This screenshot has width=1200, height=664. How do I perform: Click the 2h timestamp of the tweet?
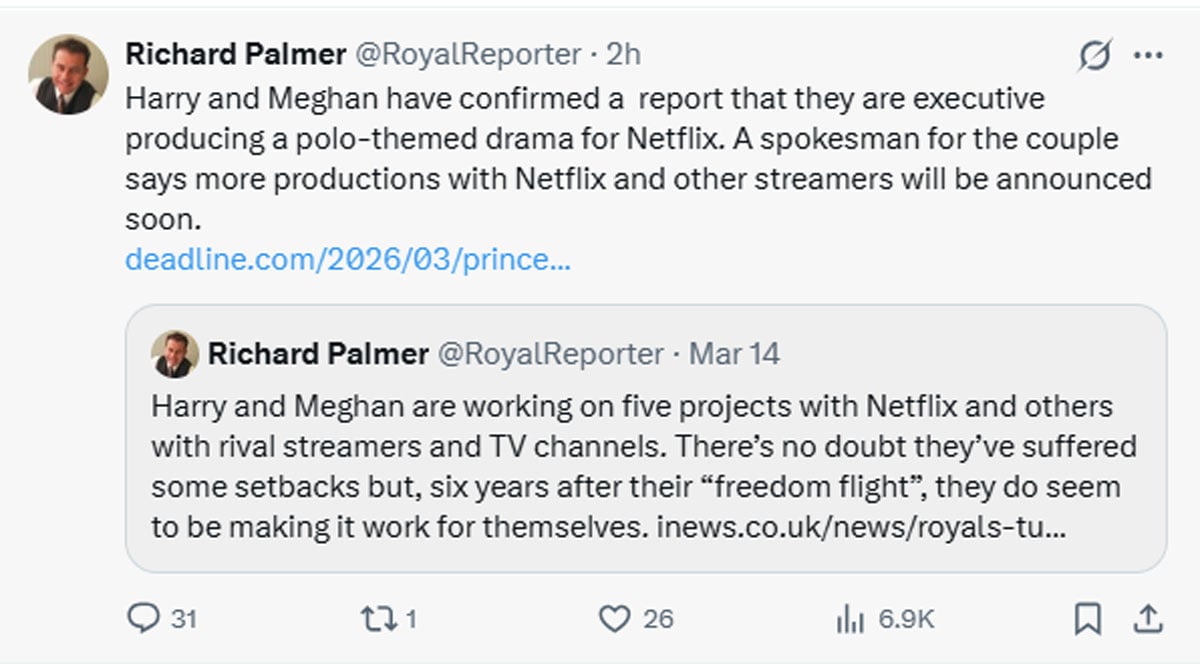coord(622,54)
